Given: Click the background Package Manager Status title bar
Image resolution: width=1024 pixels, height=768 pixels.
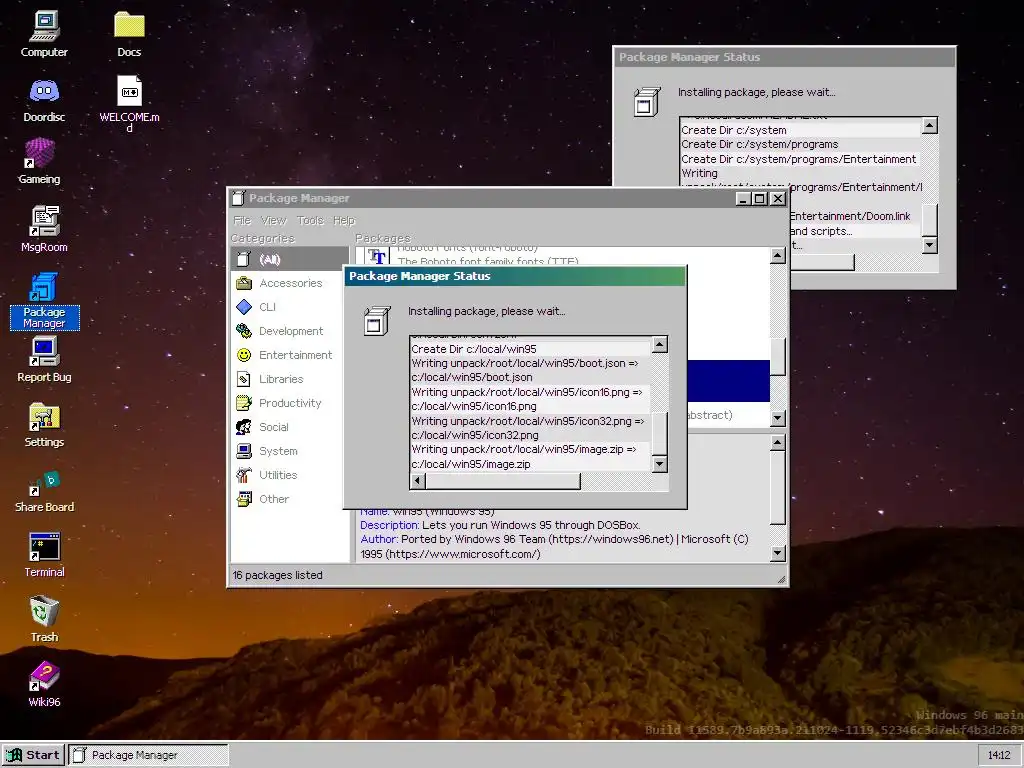Looking at the screenshot, I should (x=784, y=57).
